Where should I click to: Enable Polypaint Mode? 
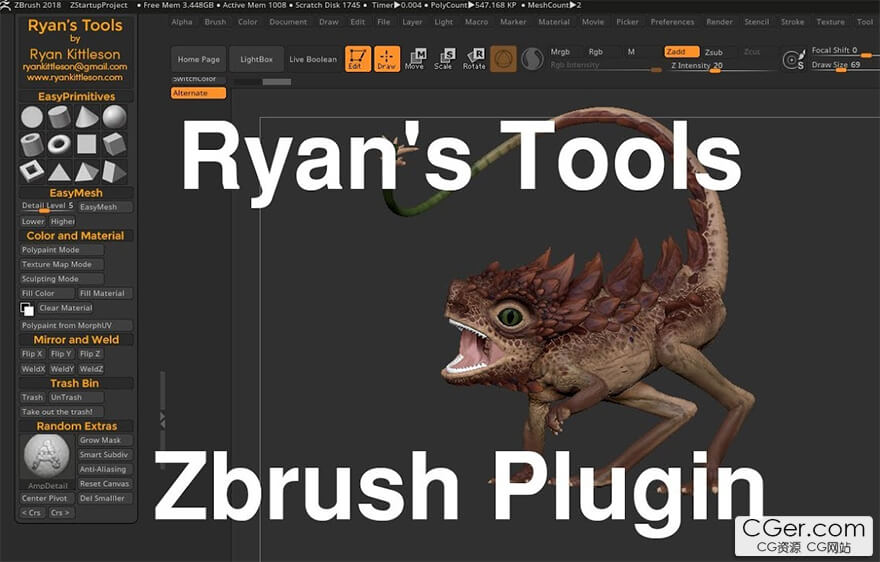tap(62, 250)
